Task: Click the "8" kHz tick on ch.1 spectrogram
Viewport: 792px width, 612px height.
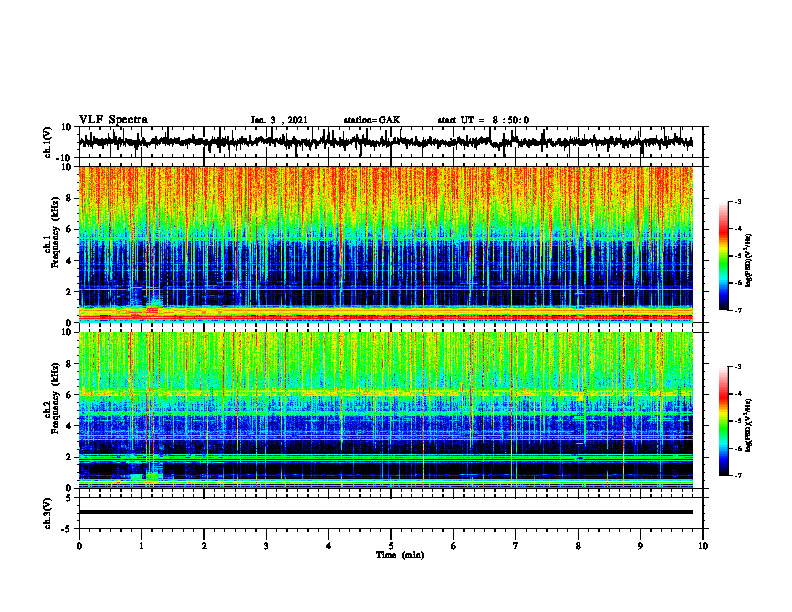Action: pyautogui.click(x=69, y=198)
